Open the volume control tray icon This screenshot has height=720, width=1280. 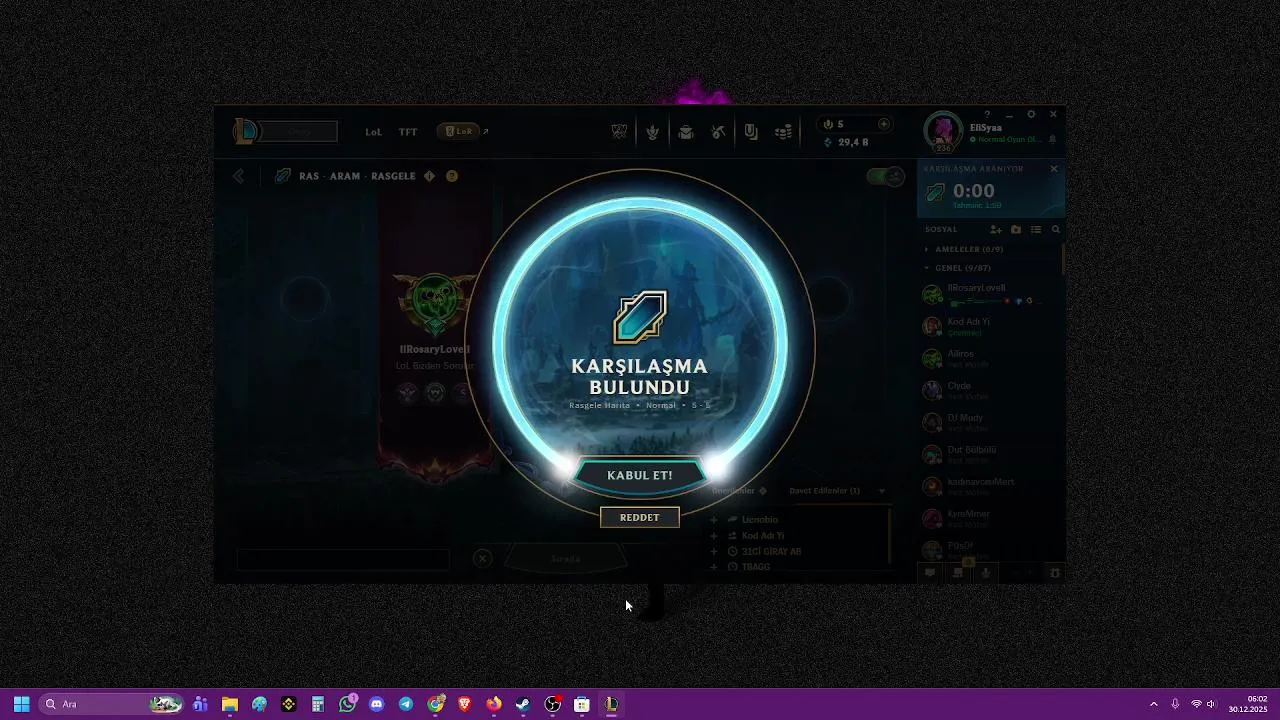[1211, 704]
